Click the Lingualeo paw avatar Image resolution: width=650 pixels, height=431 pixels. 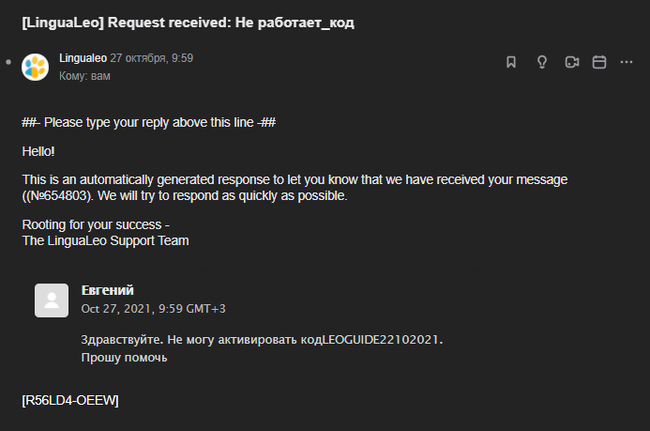(35, 67)
